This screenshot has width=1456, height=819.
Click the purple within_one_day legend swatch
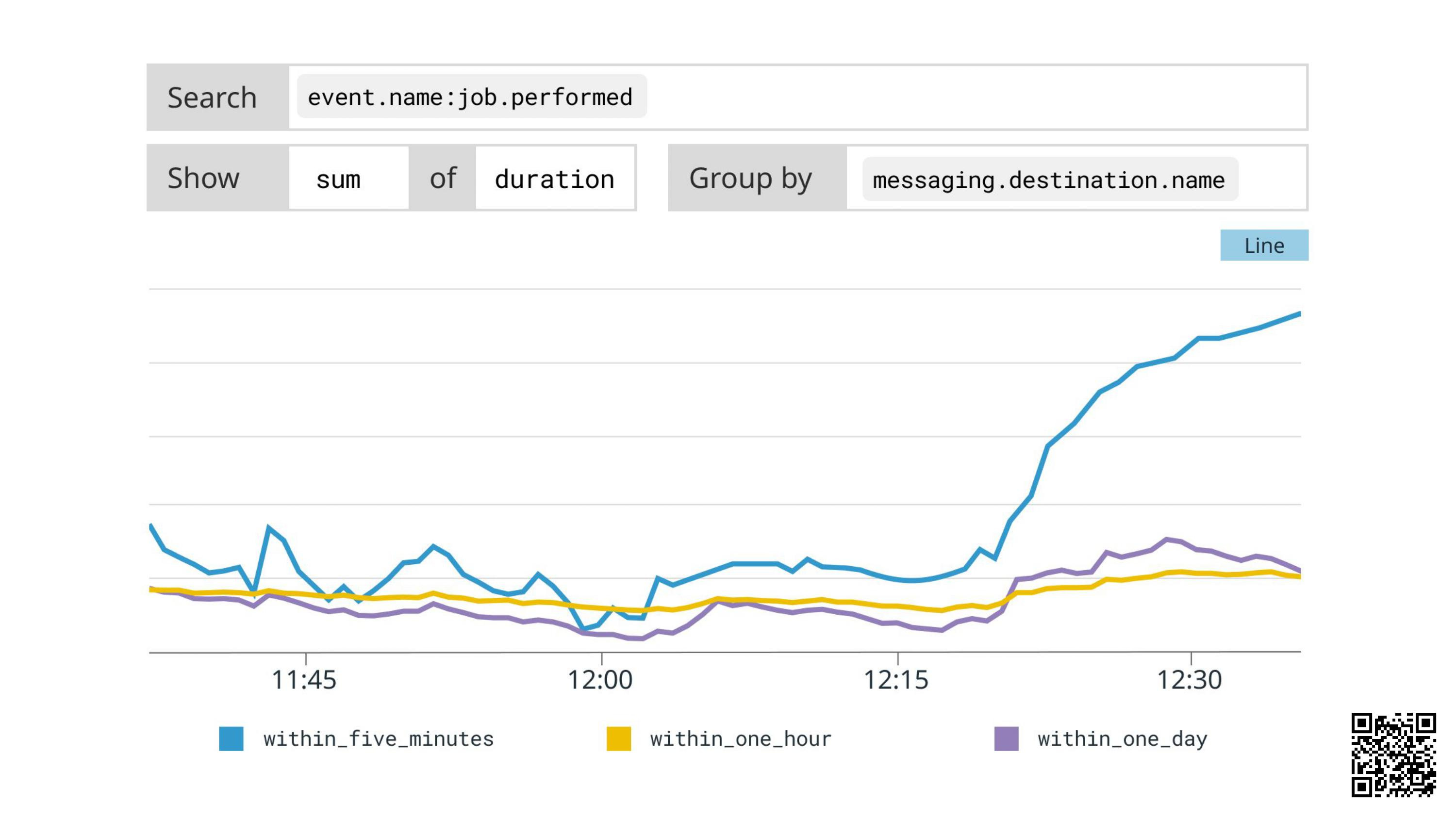coord(1006,739)
